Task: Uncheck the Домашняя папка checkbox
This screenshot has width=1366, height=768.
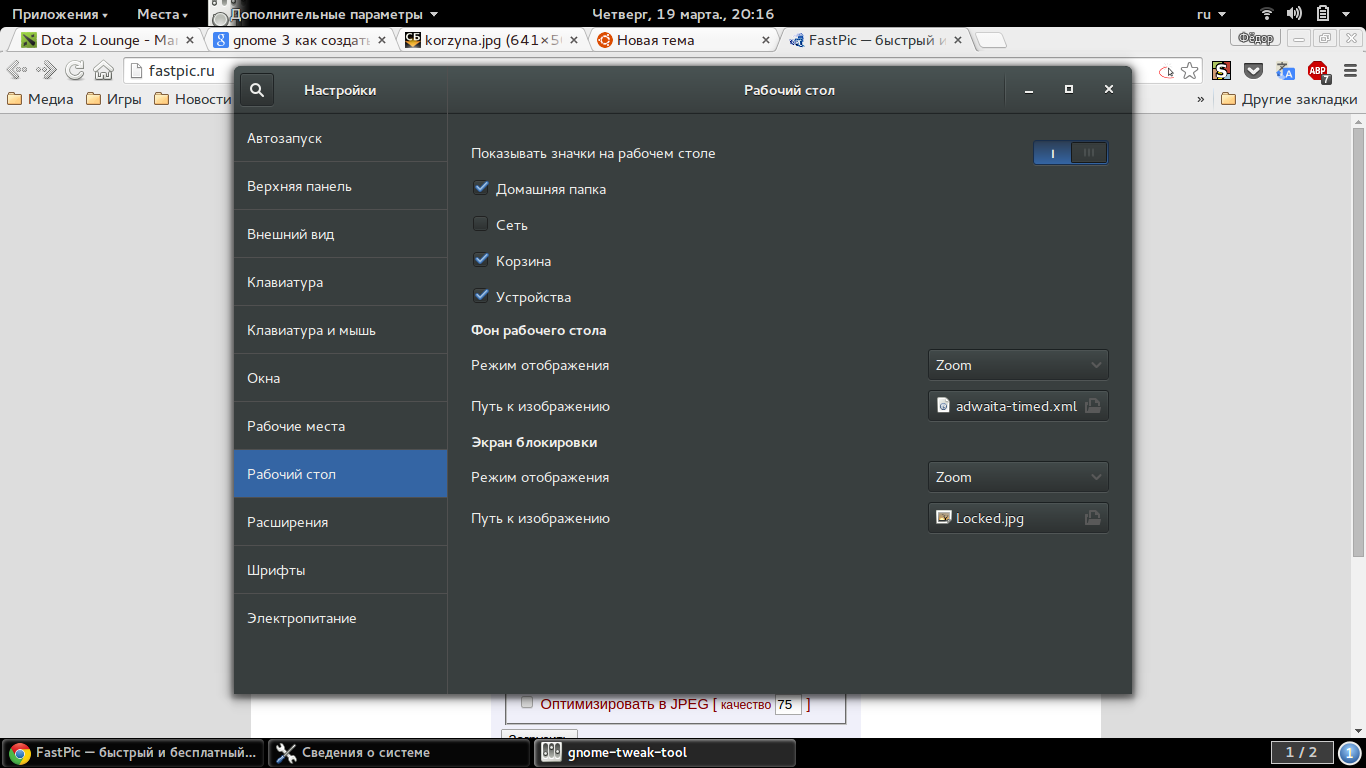Action: 481,188
